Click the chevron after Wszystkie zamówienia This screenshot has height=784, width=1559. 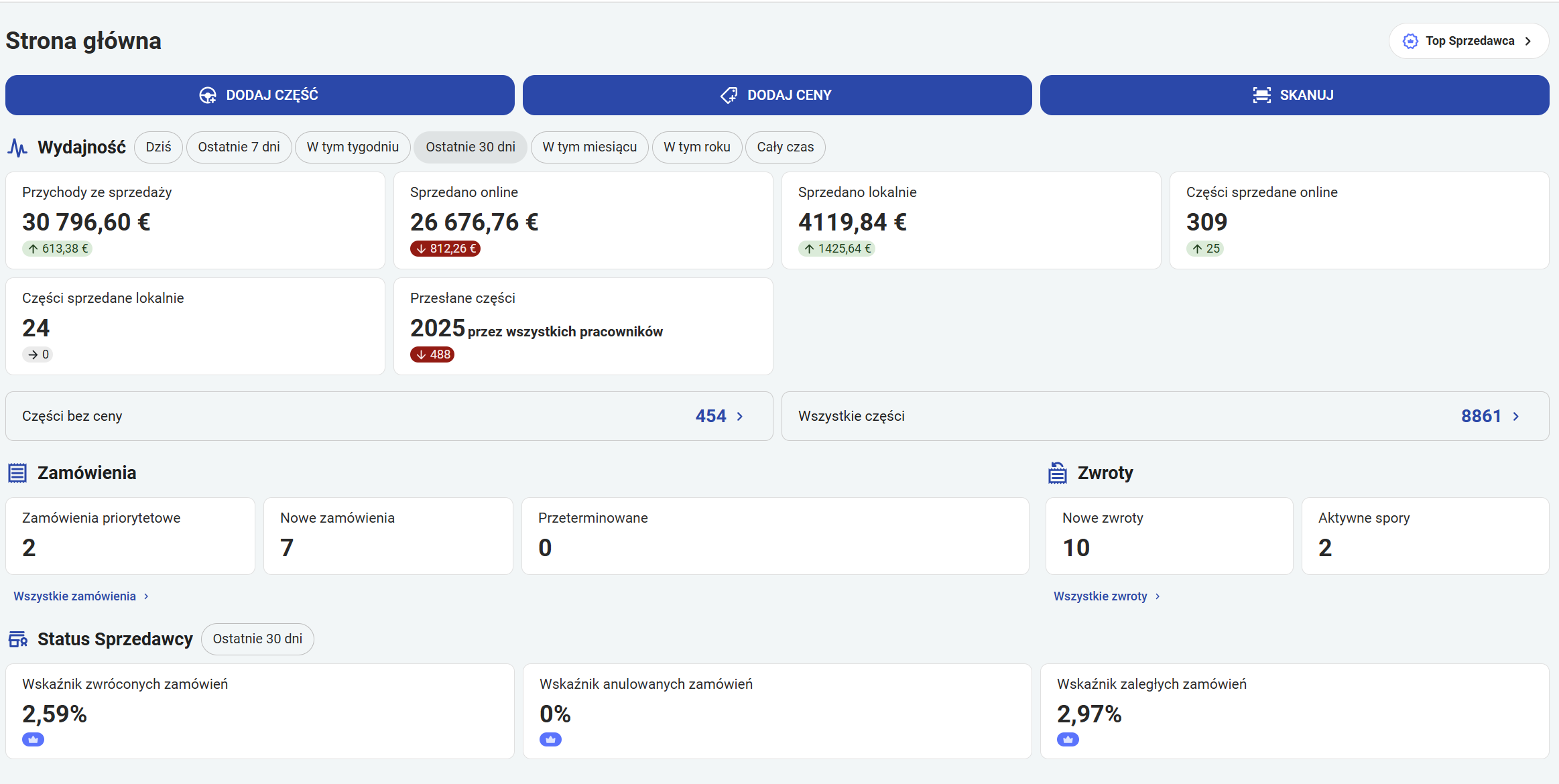point(146,596)
